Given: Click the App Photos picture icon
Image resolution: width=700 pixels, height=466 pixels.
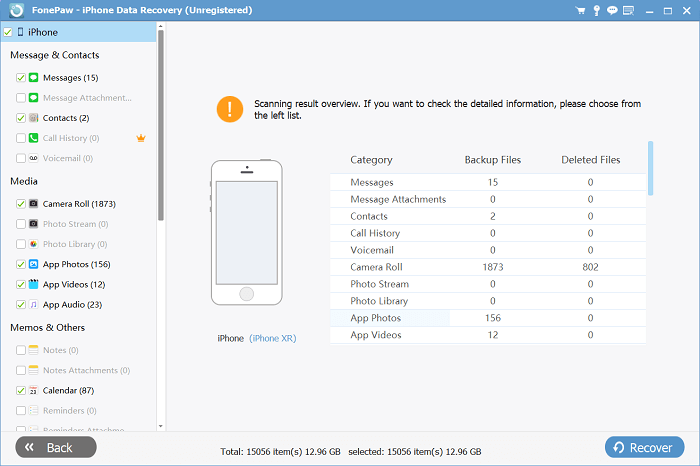Looking at the screenshot, I should click(x=33, y=264).
